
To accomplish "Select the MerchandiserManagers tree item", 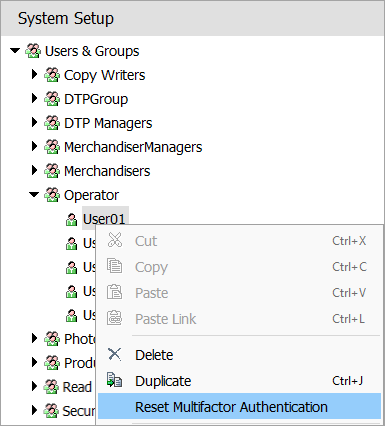I will [x=133, y=147].
